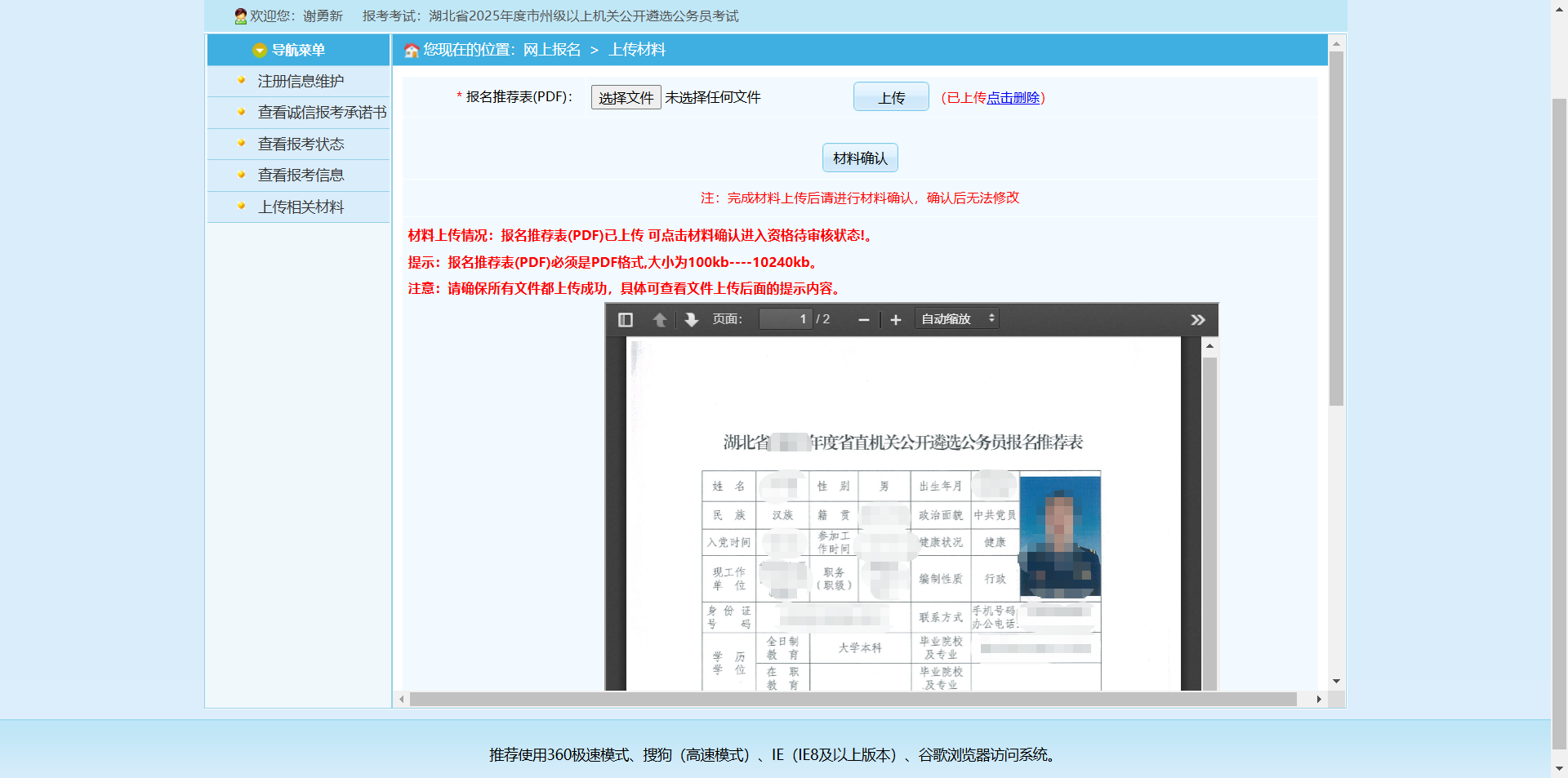Open 注册信息维护 in navigation menu
The width and height of the screenshot is (1568, 778).
[x=301, y=82]
